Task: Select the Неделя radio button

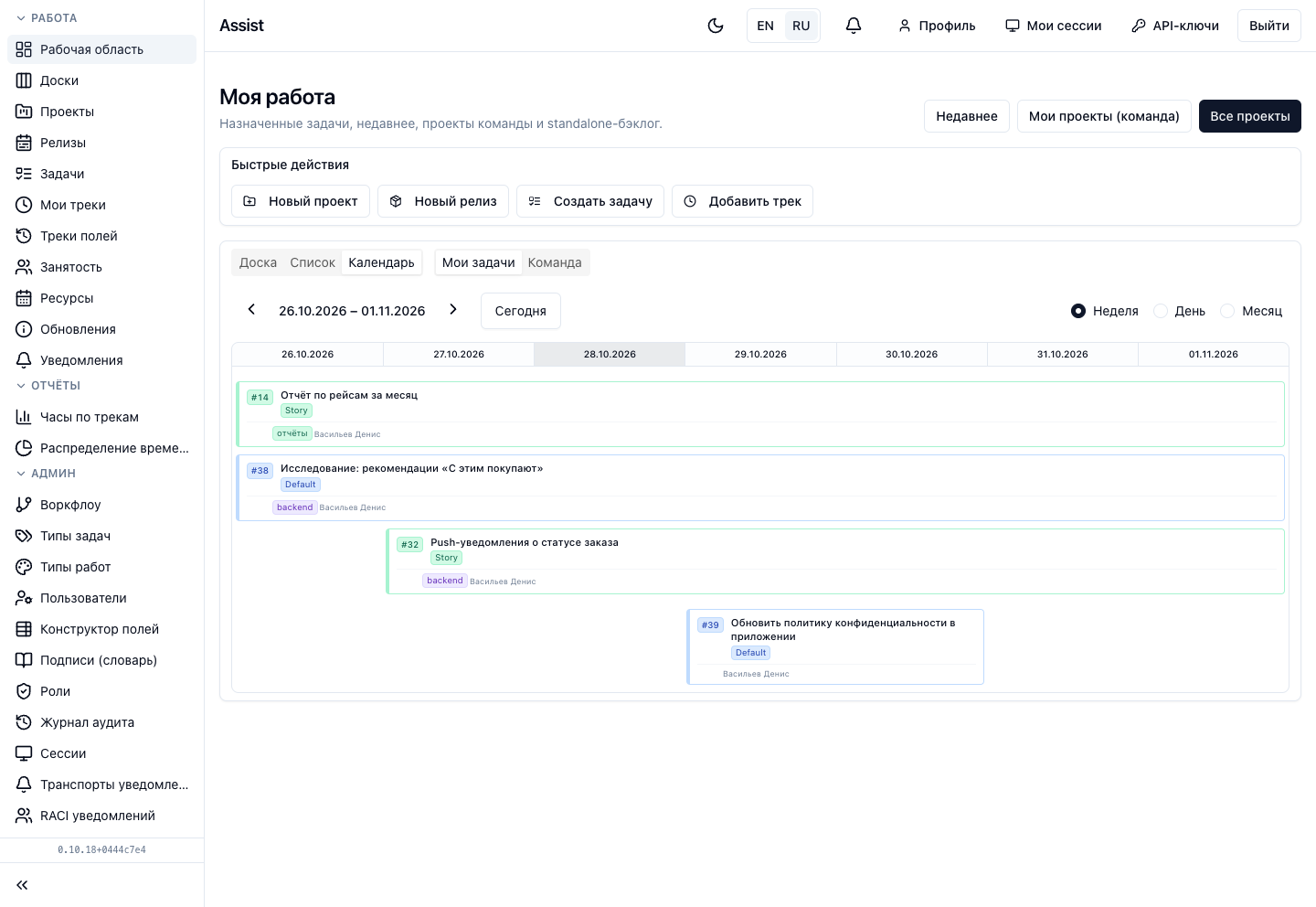Action: click(x=1078, y=311)
